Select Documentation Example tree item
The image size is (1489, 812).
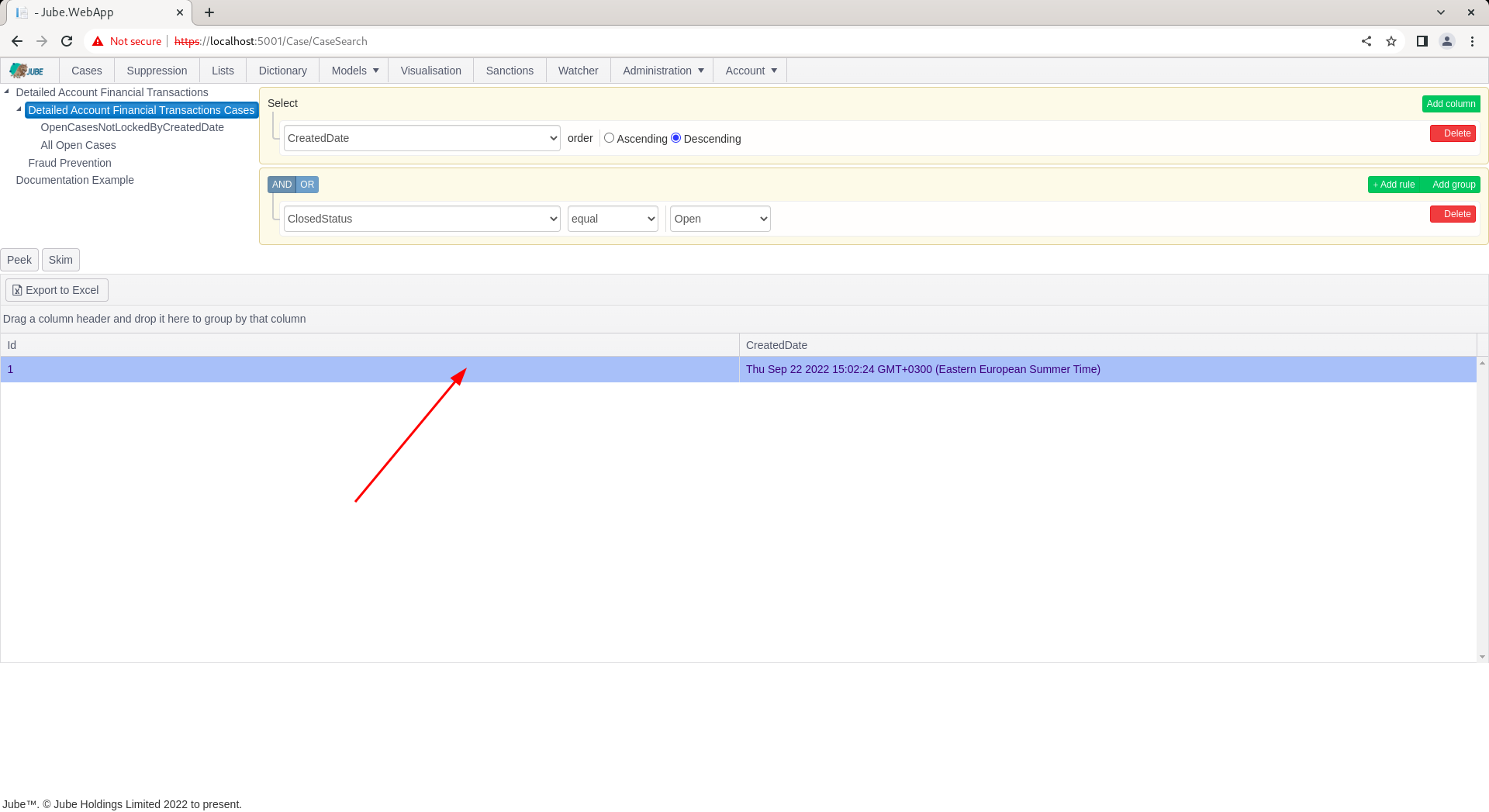[x=74, y=180]
